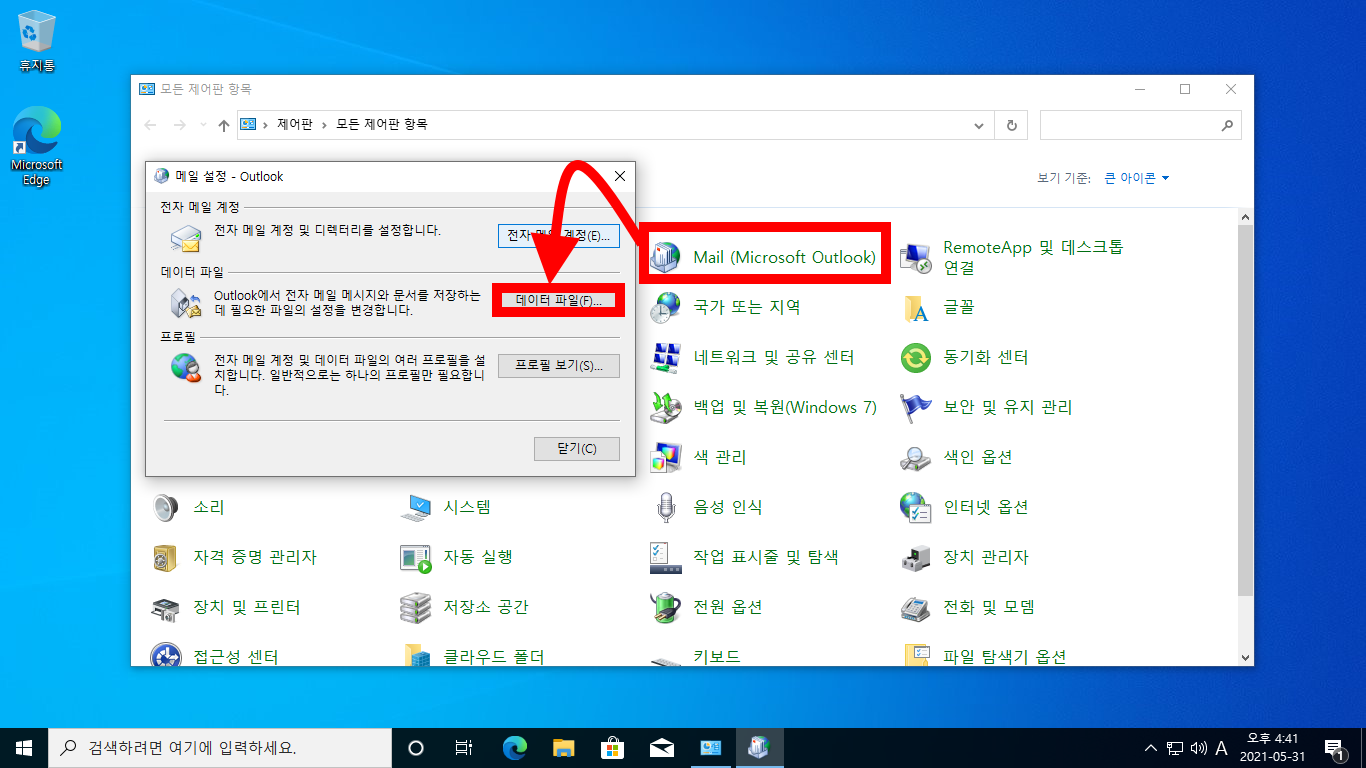Viewport: 1366px width, 768px height.
Task: Open 큰 아이콘 view-by dropdown
Action: (x=1137, y=178)
